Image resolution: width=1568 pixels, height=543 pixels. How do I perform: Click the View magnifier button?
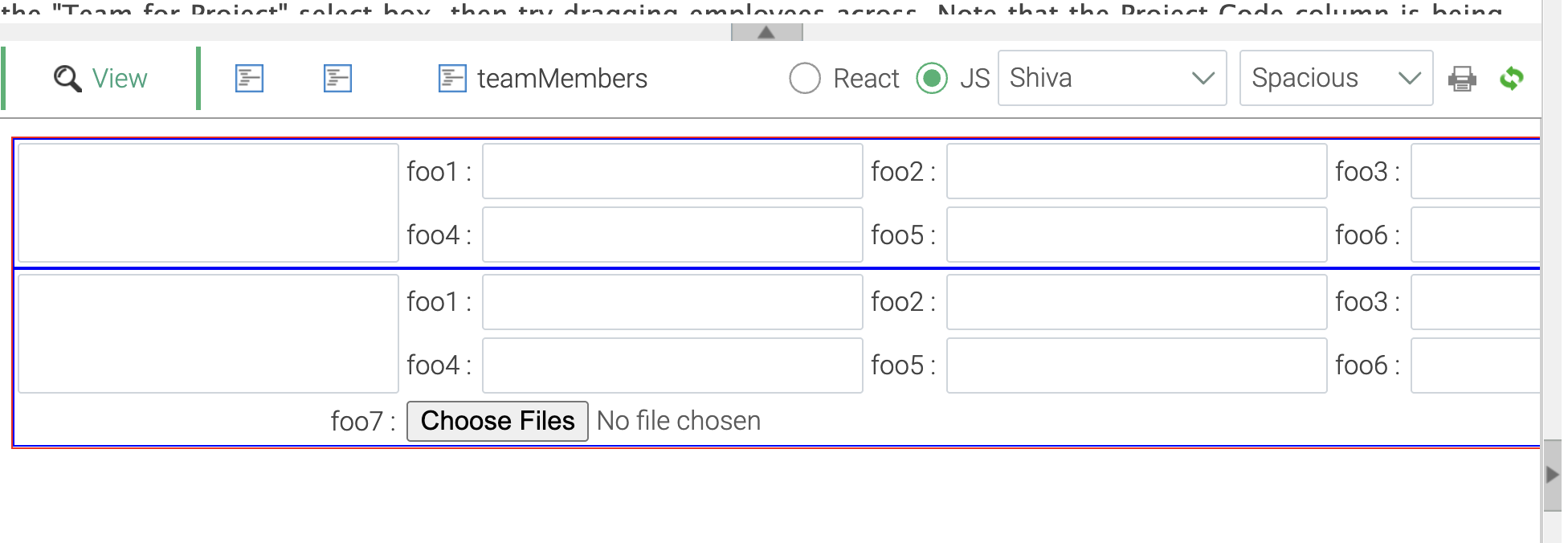(x=100, y=79)
